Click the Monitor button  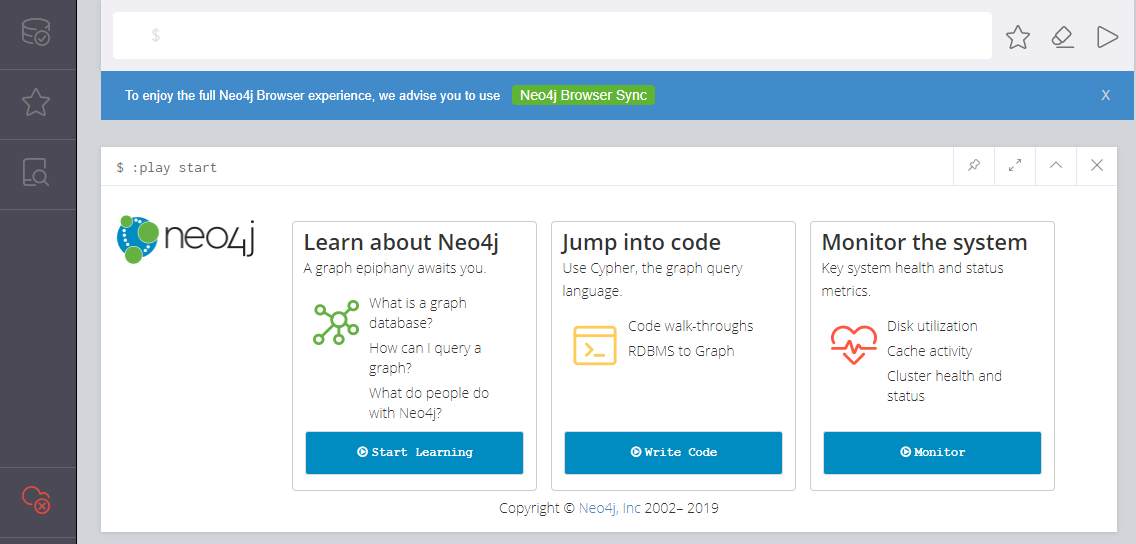(932, 453)
